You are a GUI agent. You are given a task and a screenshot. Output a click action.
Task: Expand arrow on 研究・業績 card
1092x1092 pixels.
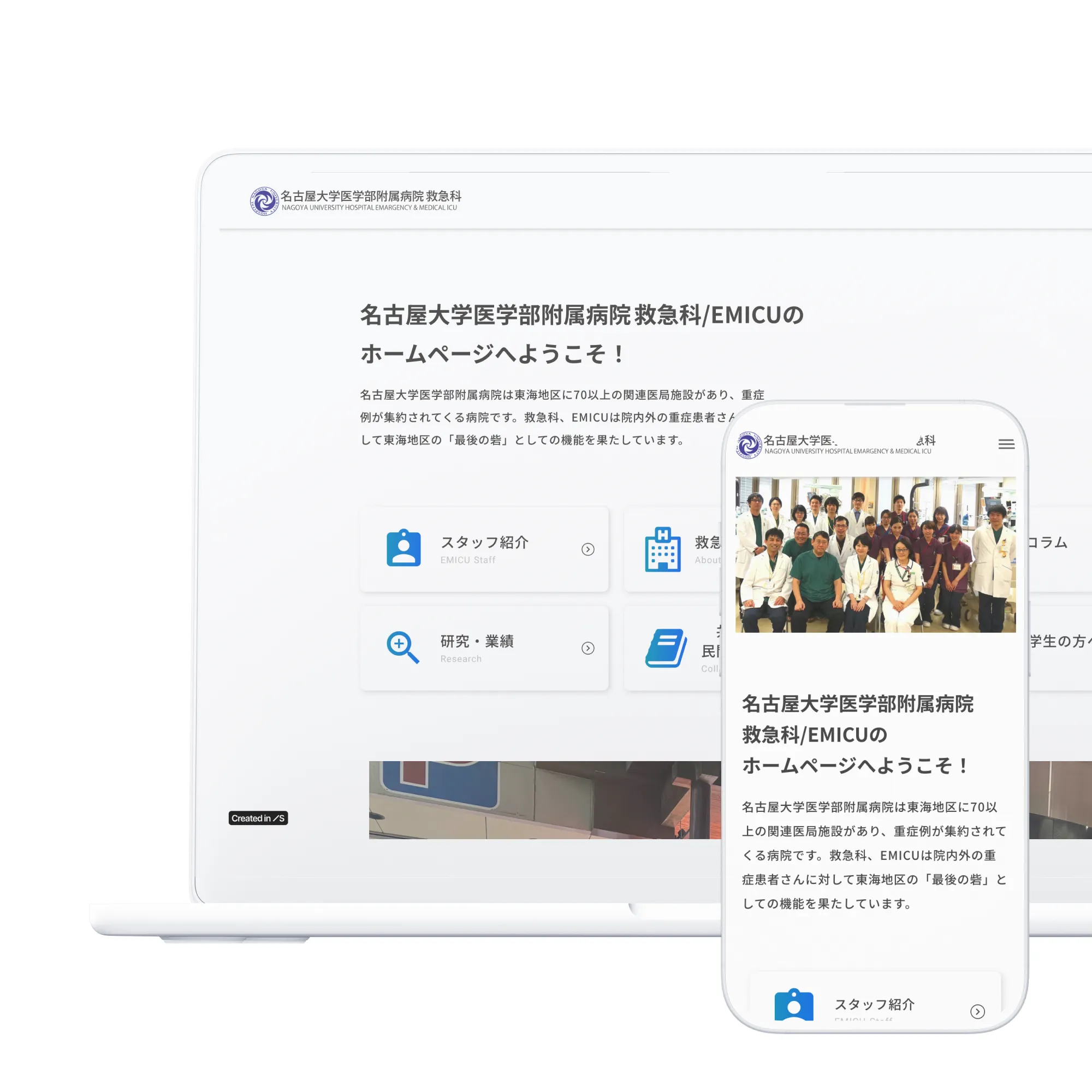click(588, 648)
